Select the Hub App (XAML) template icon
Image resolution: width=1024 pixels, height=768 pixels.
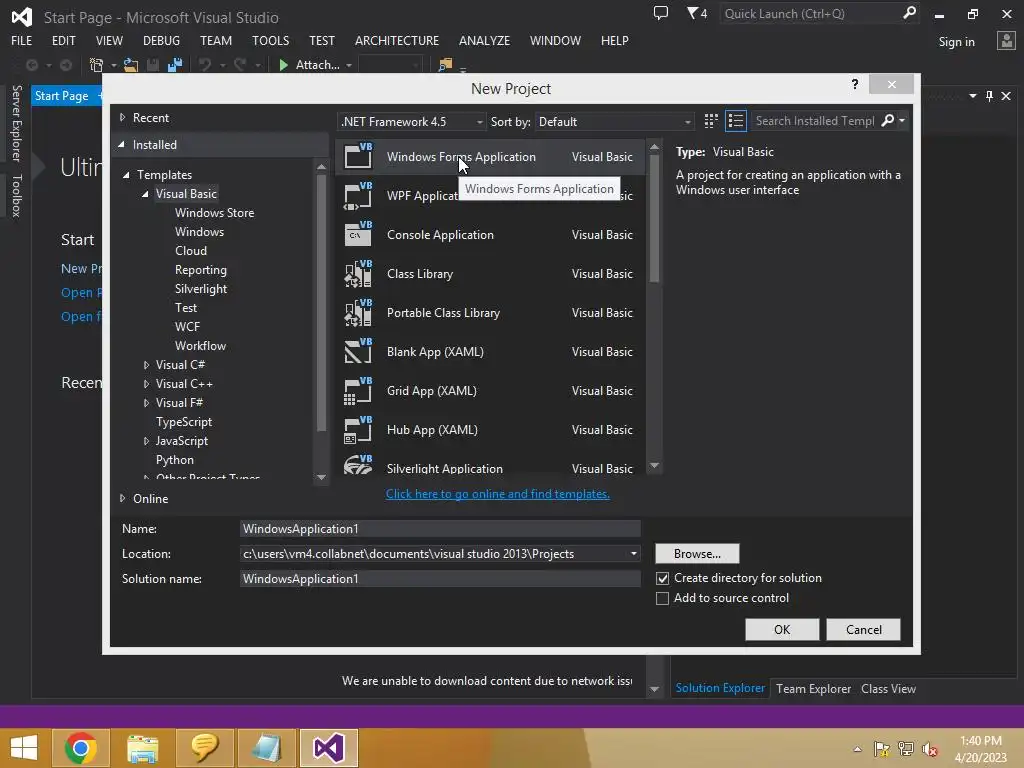[358, 430]
